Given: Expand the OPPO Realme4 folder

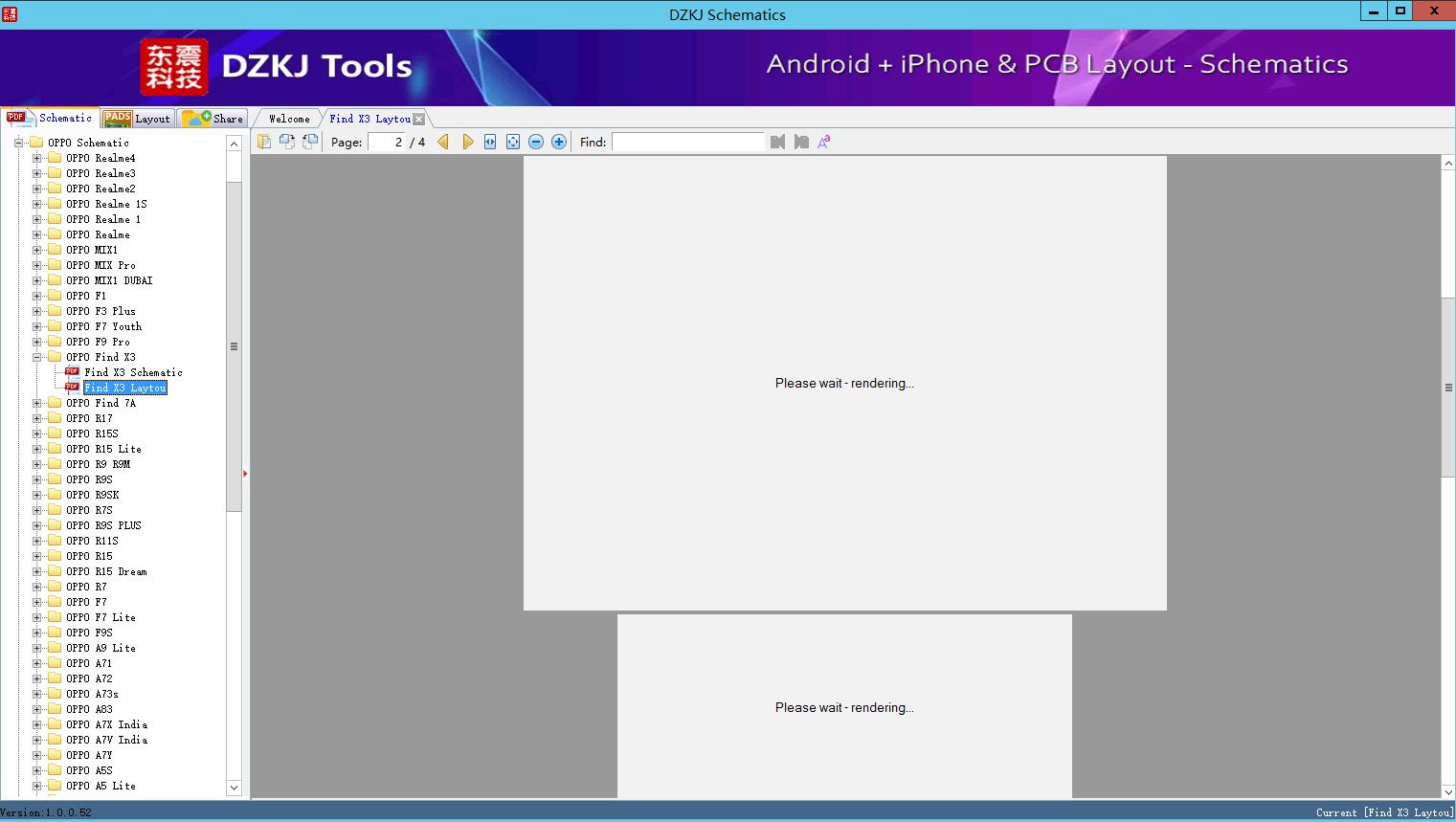Looking at the screenshot, I should pos(37,158).
